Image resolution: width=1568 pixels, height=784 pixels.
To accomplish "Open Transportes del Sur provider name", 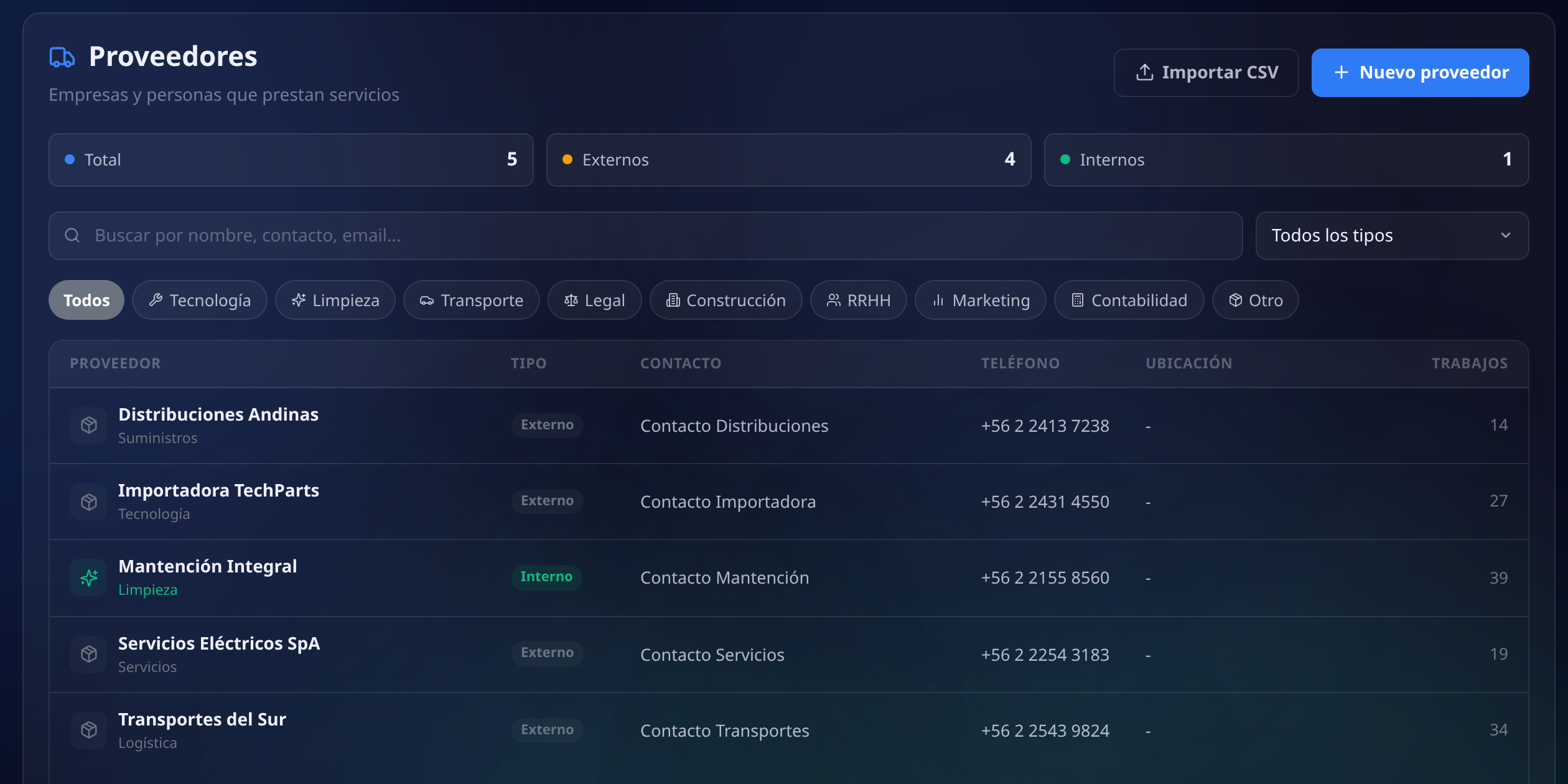I will point(202,719).
